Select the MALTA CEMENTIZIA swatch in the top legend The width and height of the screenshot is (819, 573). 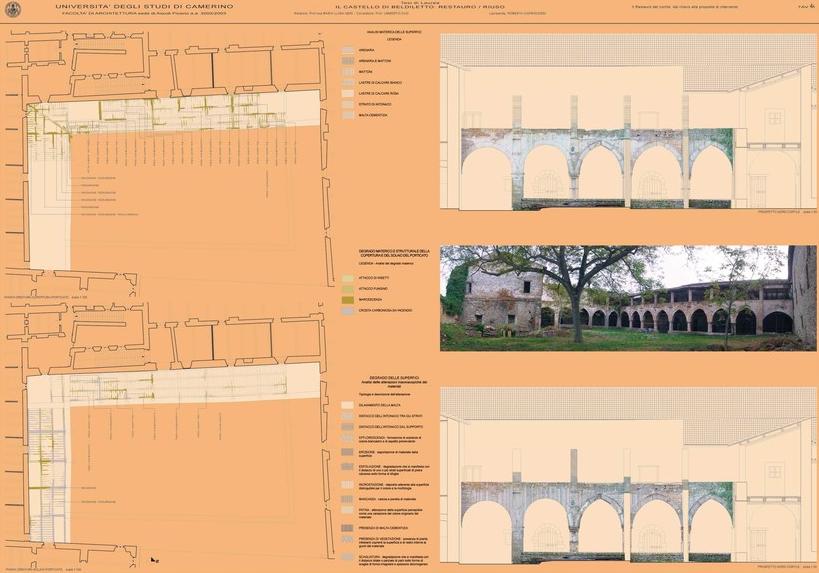(x=350, y=114)
